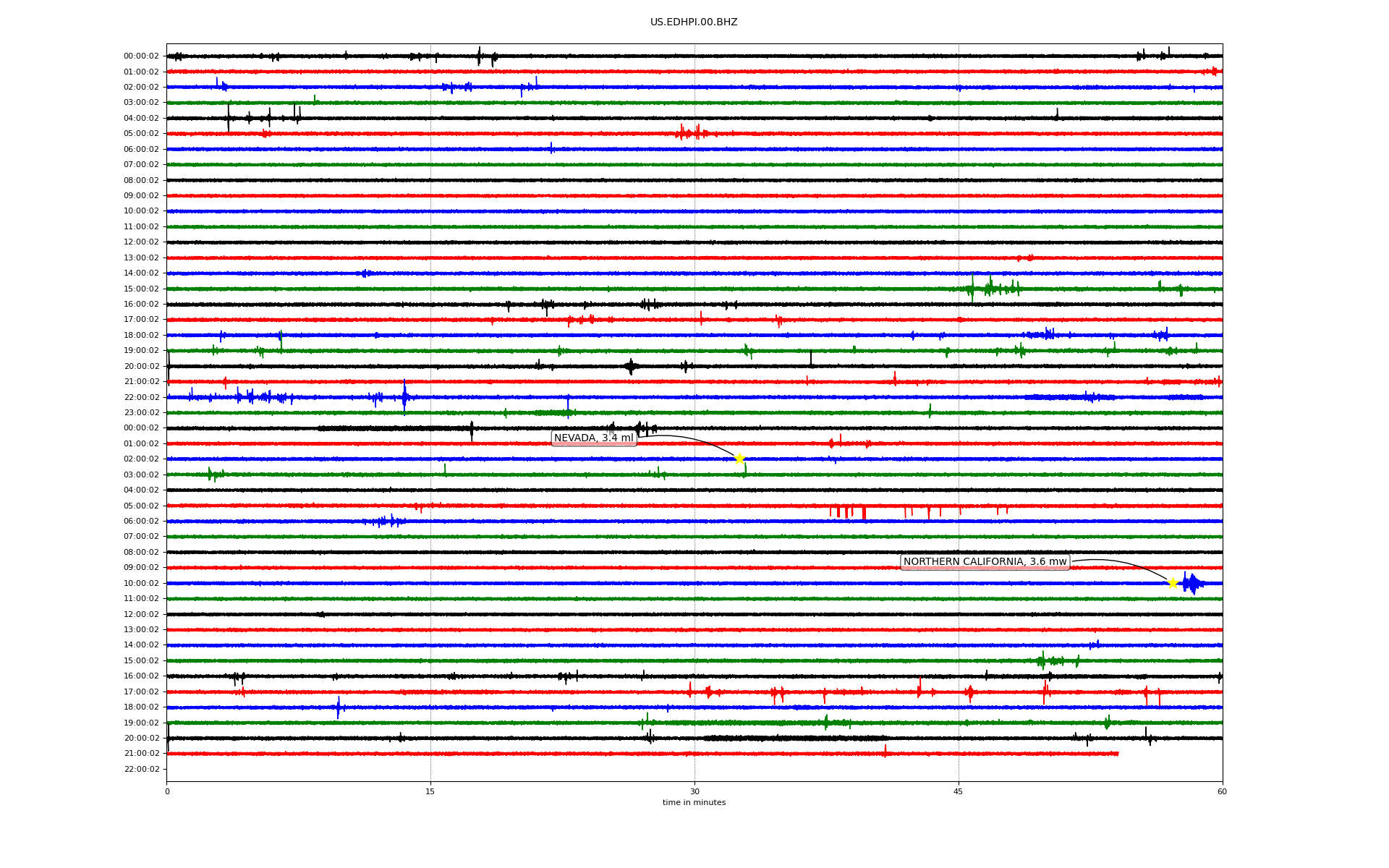Click the plot title US.EDHPI.00.BHZ
Screen dimensions: 1389x868
(694, 22)
